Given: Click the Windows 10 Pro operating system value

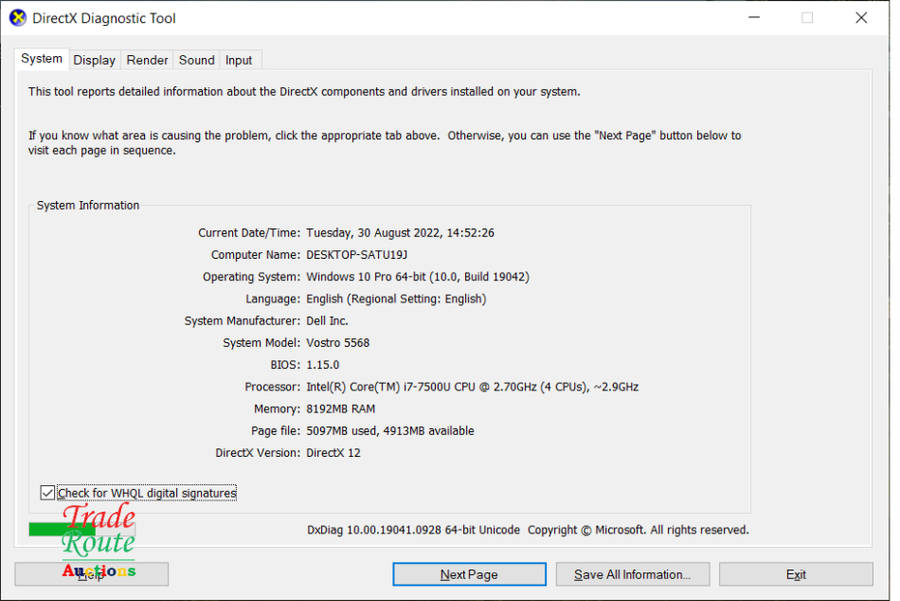Looking at the screenshot, I should point(417,277).
